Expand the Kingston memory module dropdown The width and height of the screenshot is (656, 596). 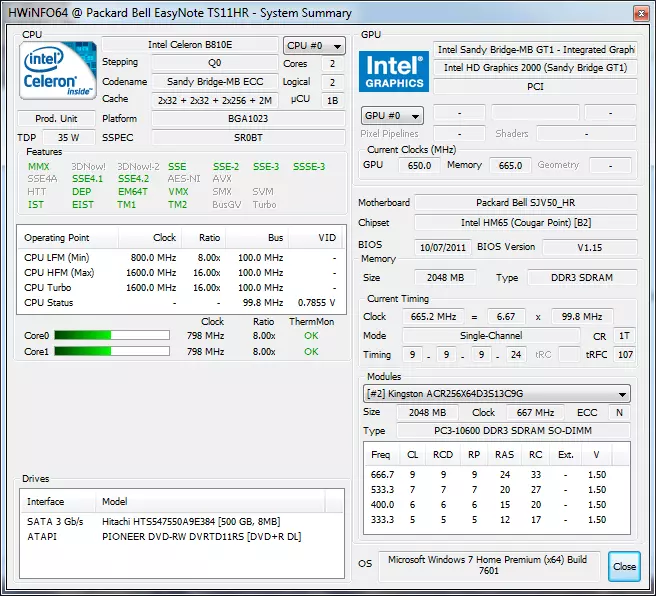[497, 394]
